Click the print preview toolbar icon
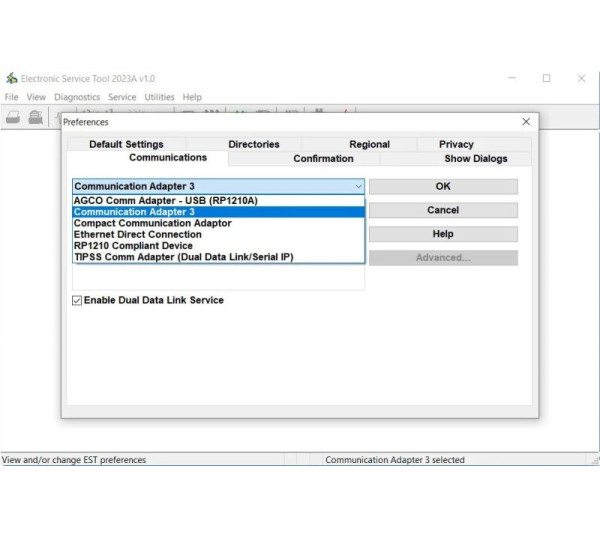This screenshot has width=600, height=533. pyautogui.click(x=35, y=117)
